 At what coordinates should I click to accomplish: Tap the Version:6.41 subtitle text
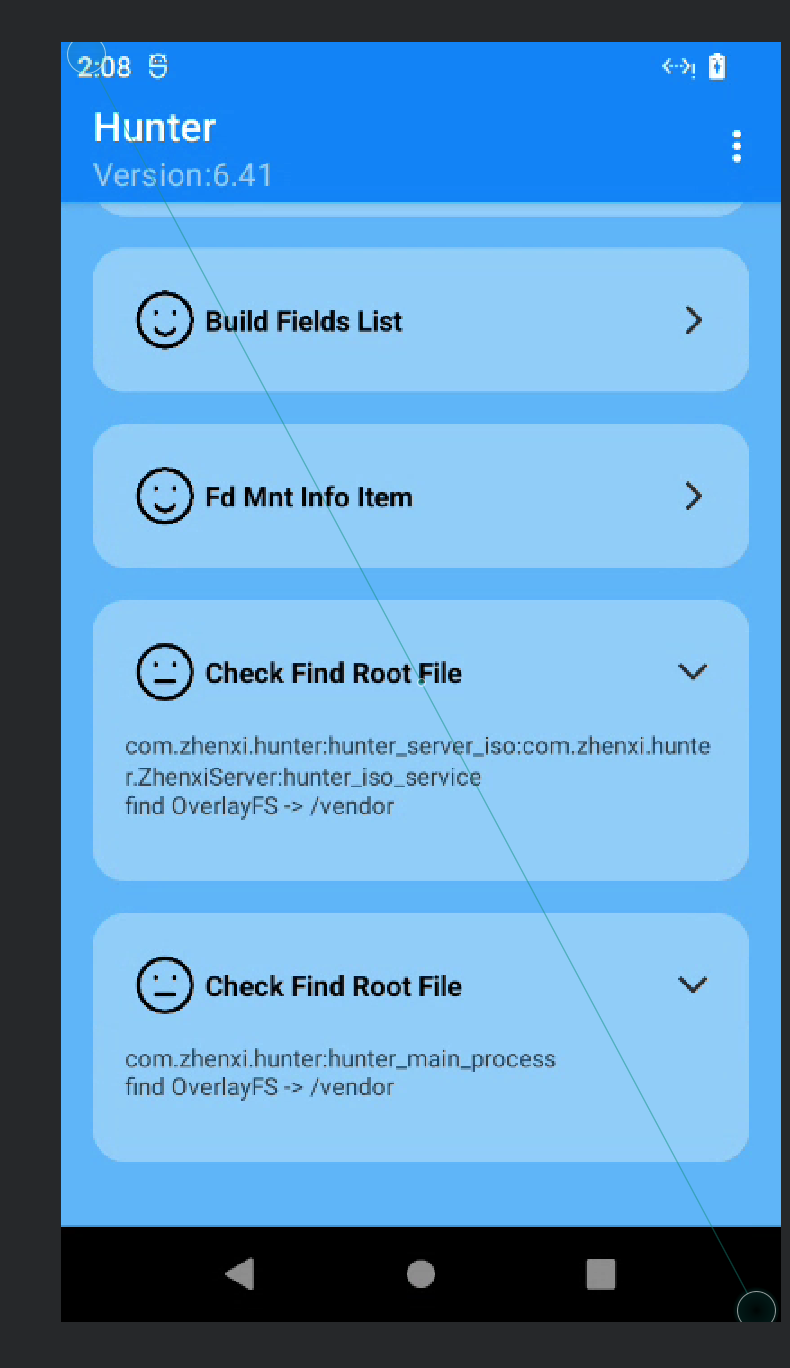click(x=183, y=175)
